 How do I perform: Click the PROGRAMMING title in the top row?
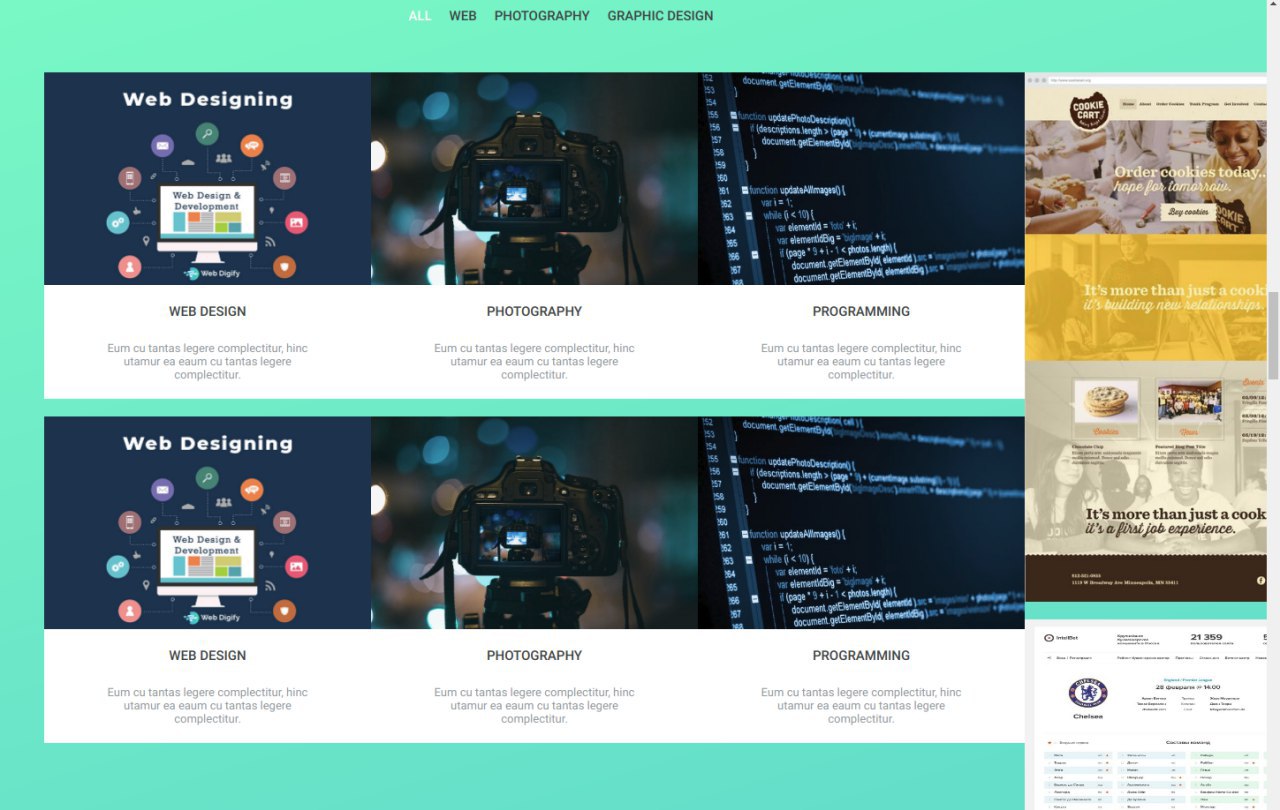[861, 311]
